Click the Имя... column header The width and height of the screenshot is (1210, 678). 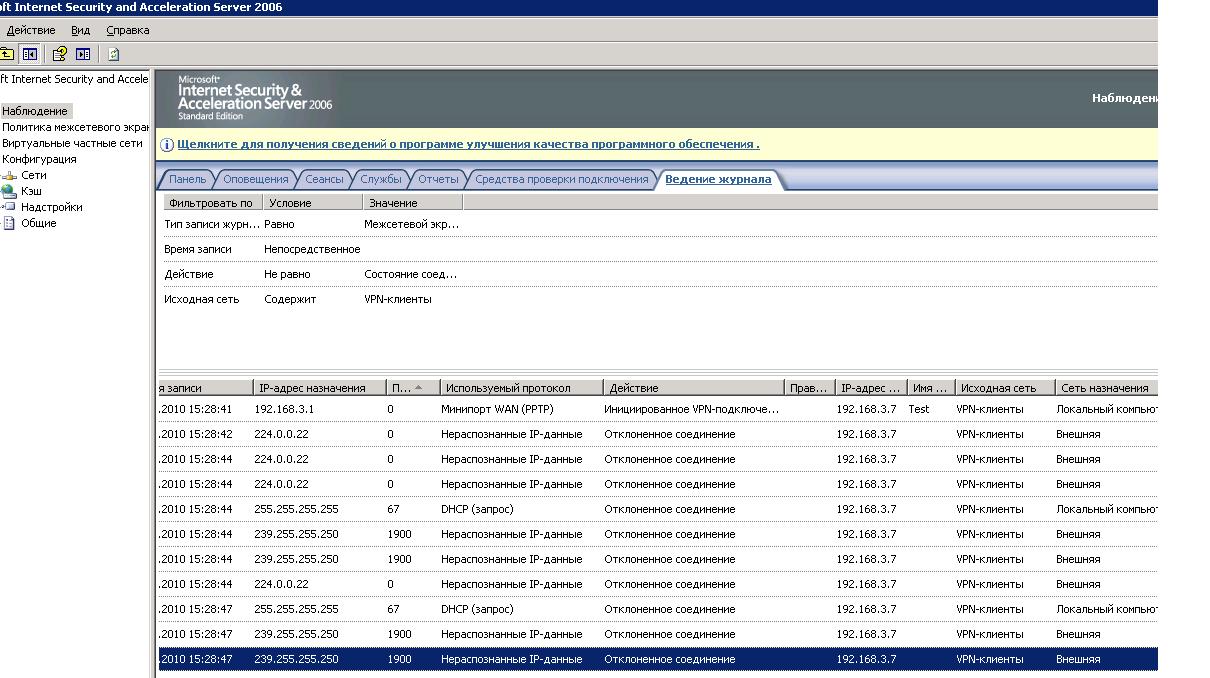[x=931, y=388]
